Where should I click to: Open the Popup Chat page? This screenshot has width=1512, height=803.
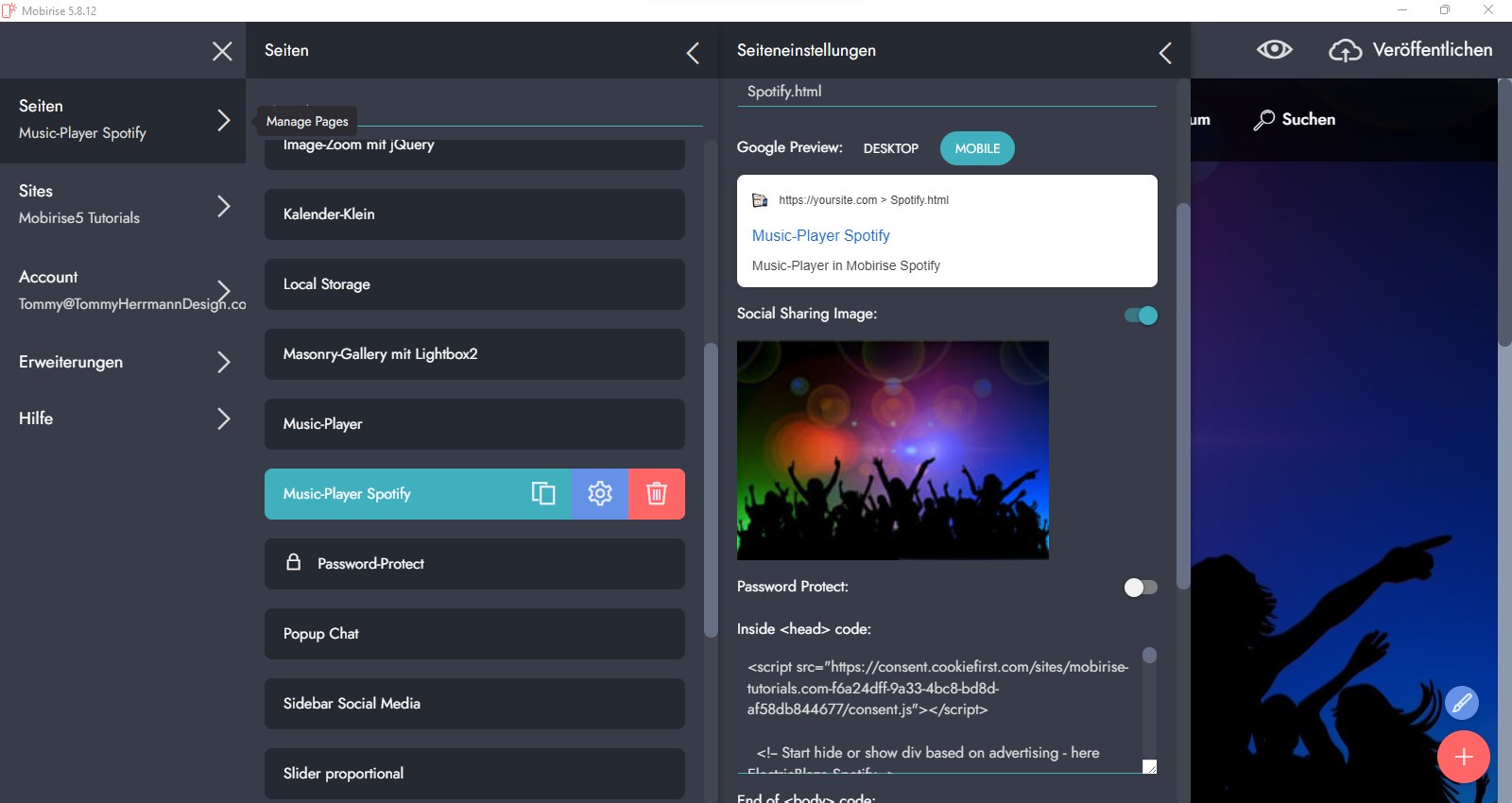point(474,634)
